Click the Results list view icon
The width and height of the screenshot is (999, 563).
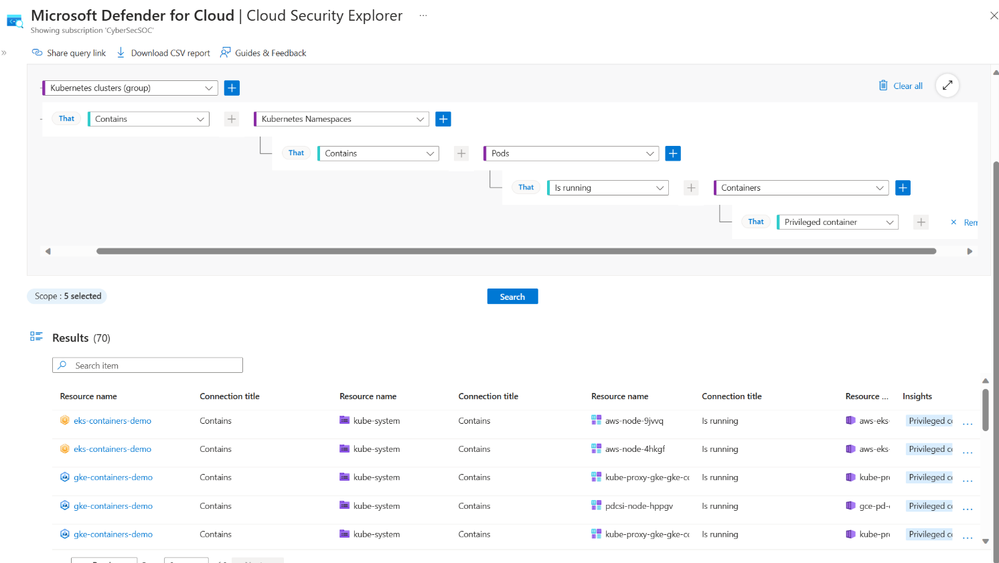pyautogui.click(x=36, y=336)
